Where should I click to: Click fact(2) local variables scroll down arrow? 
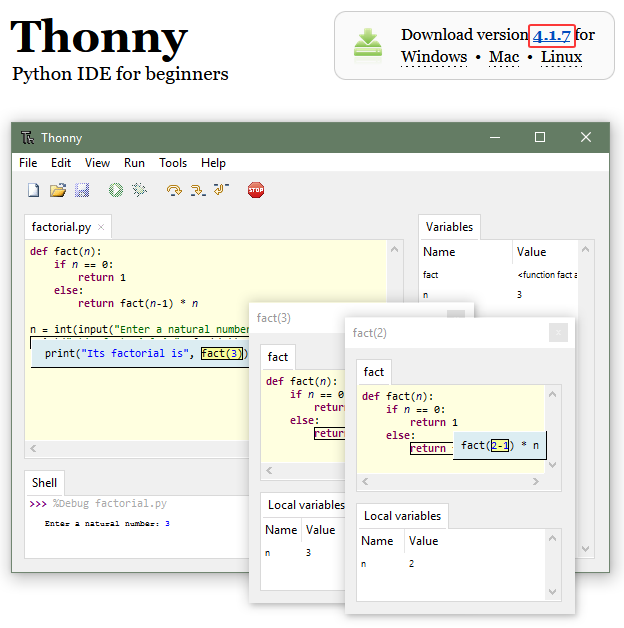[x=553, y=592]
